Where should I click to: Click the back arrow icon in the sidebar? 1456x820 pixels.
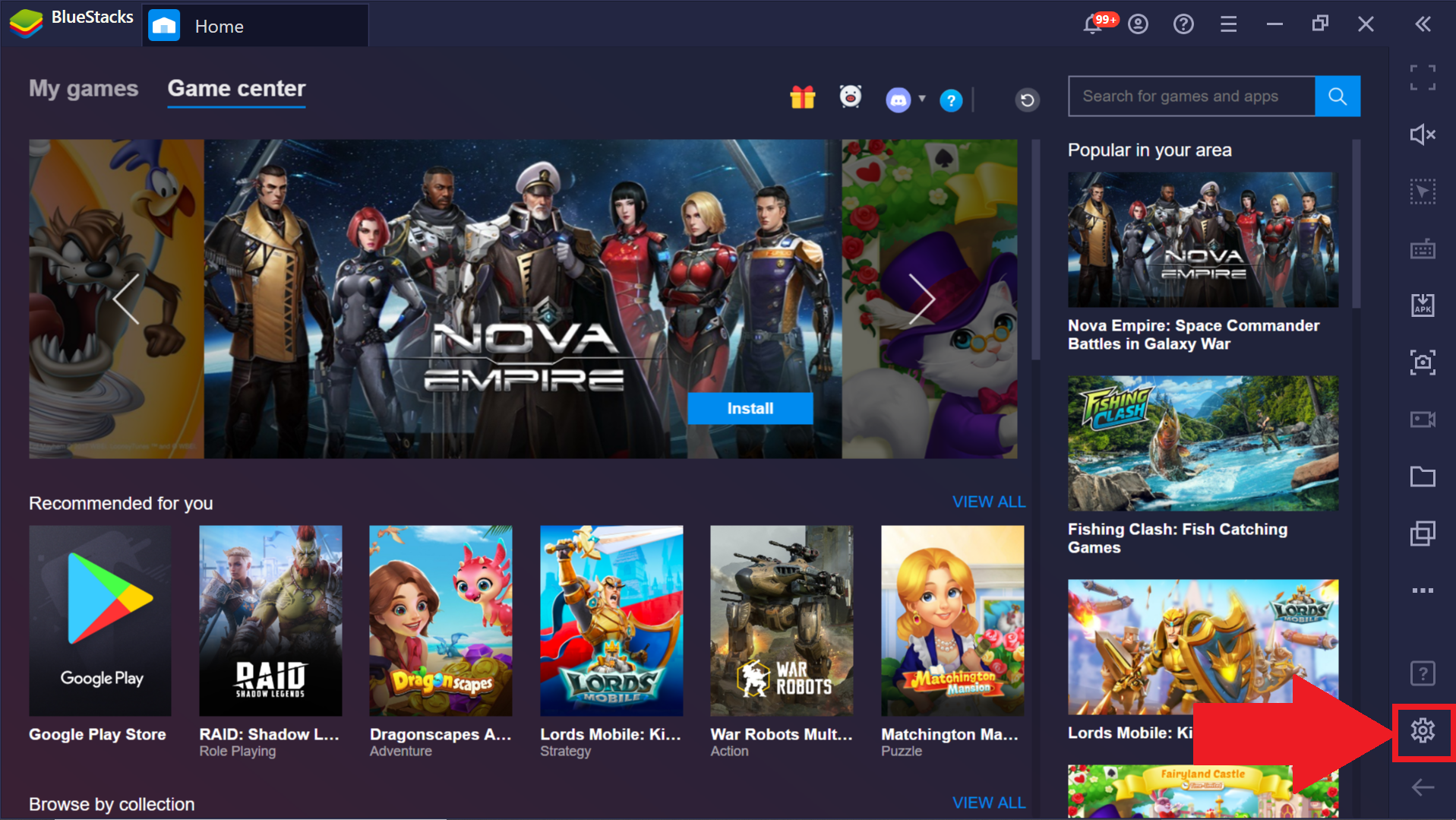coord(1423,787)
